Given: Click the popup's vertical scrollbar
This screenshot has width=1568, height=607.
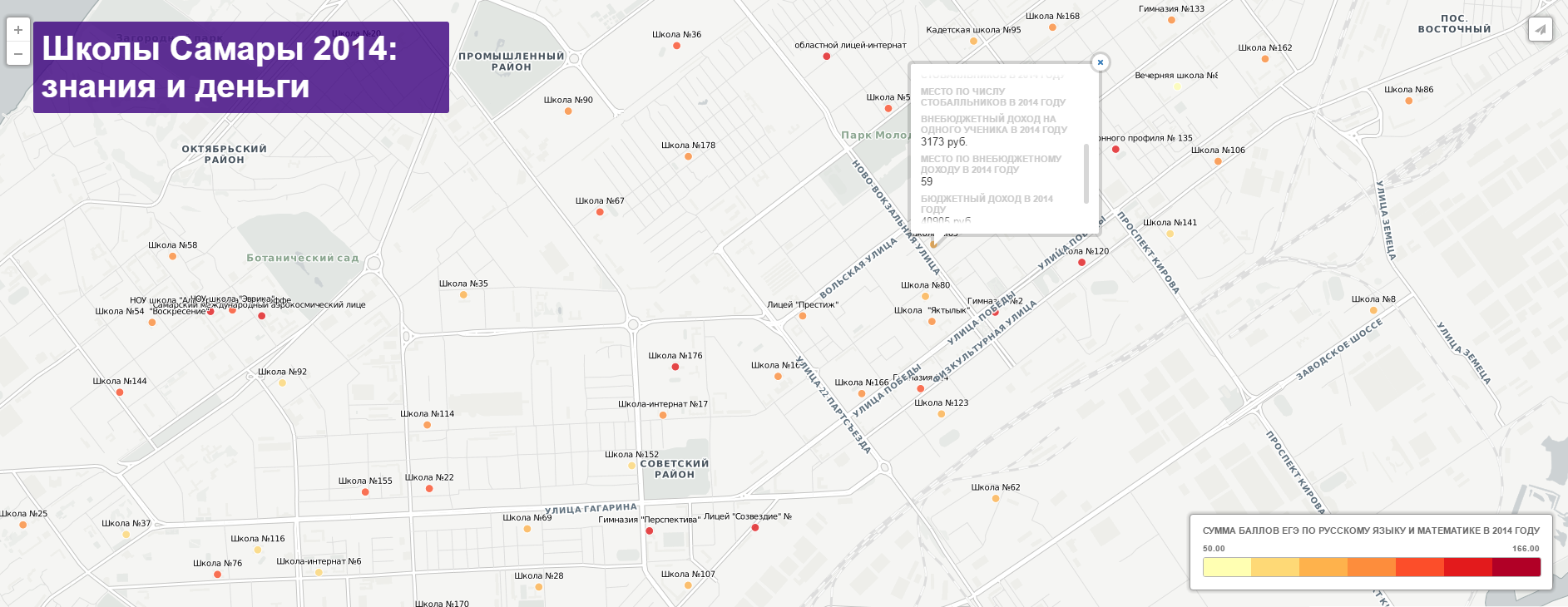Looking at the screenshot, I should 1086,173.
